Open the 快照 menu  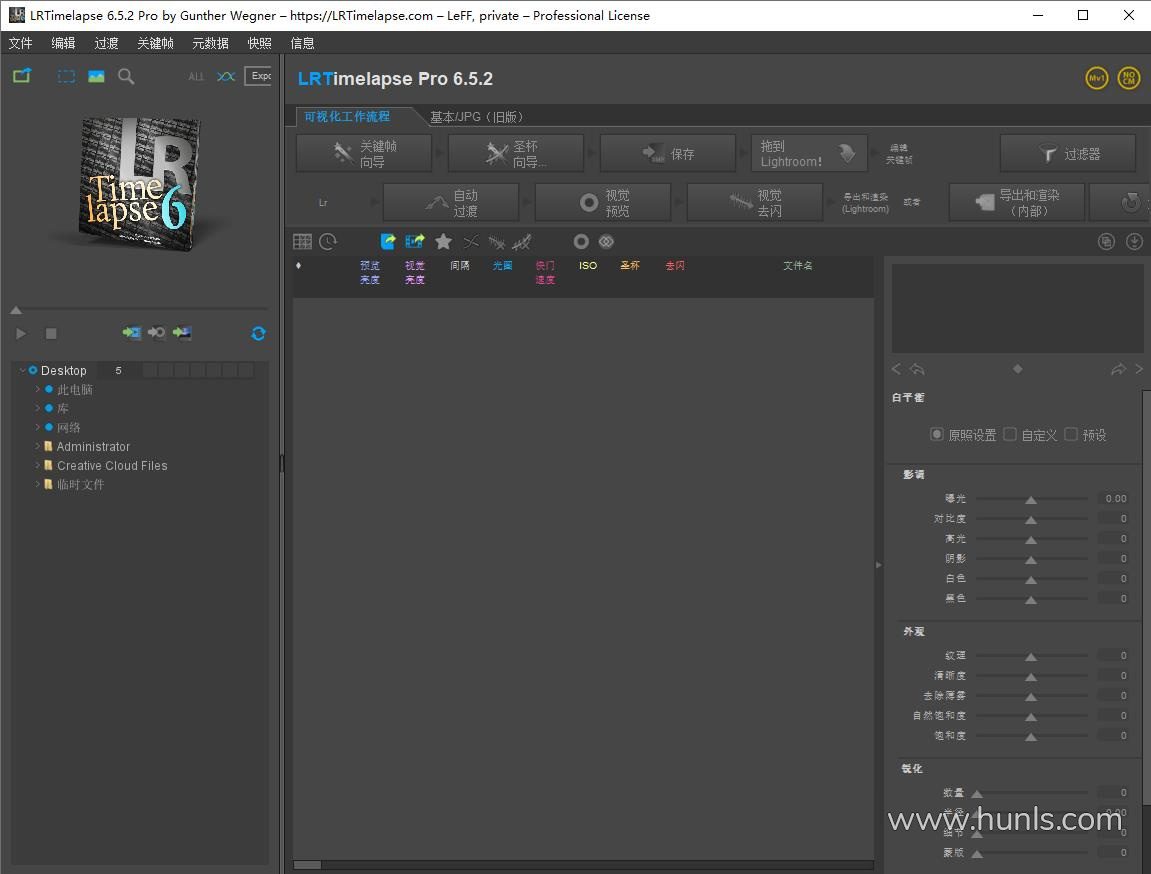coord(260,43)
